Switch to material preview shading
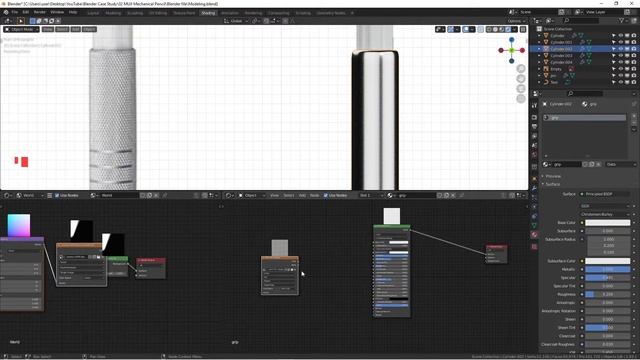This screenshot has width=640, height=360. (x=502, y=29)
